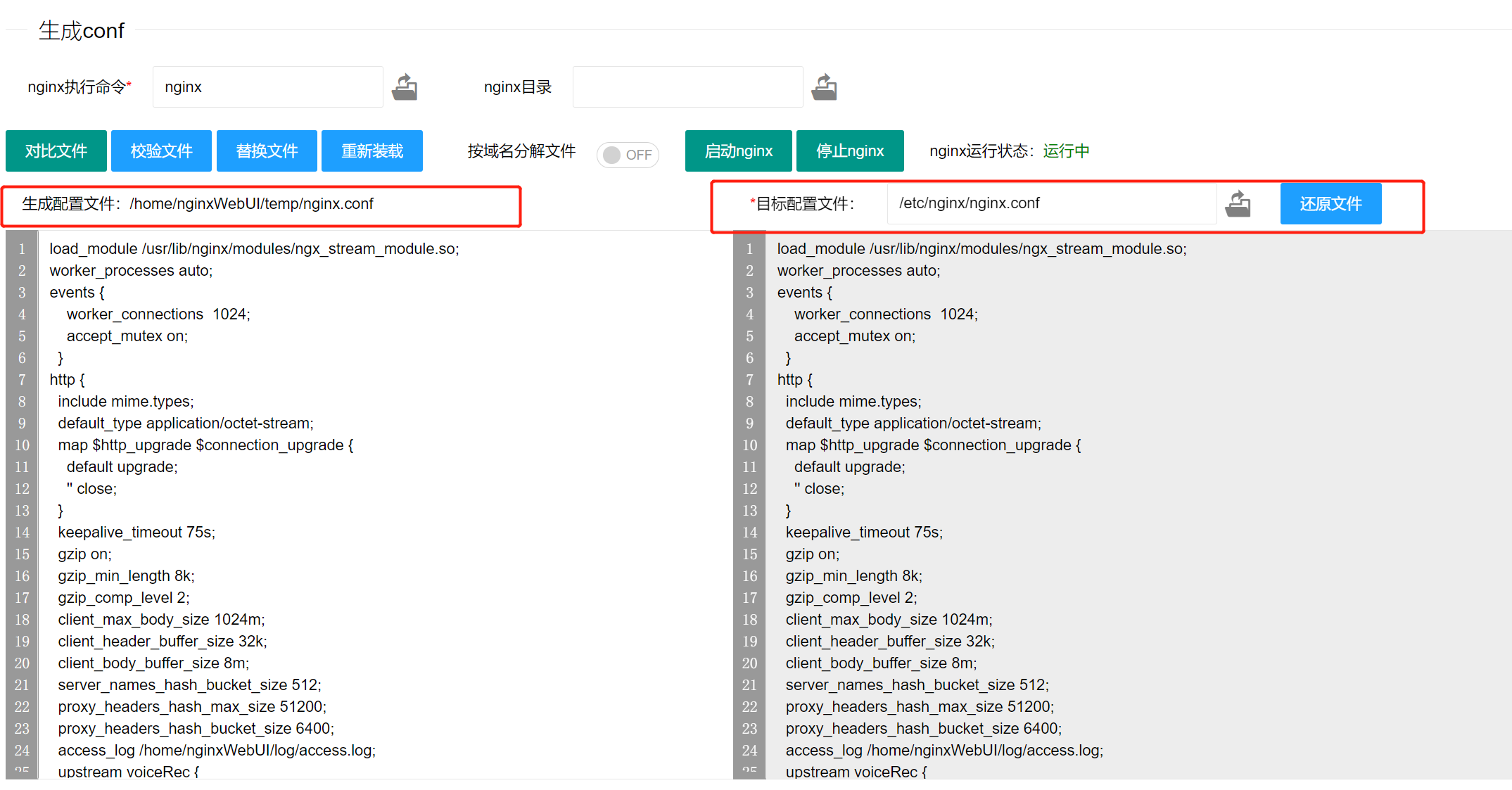This screenshot has width=1512, height=790.
Task: Click 校验文件 button
Action: [x=161, y=151]
